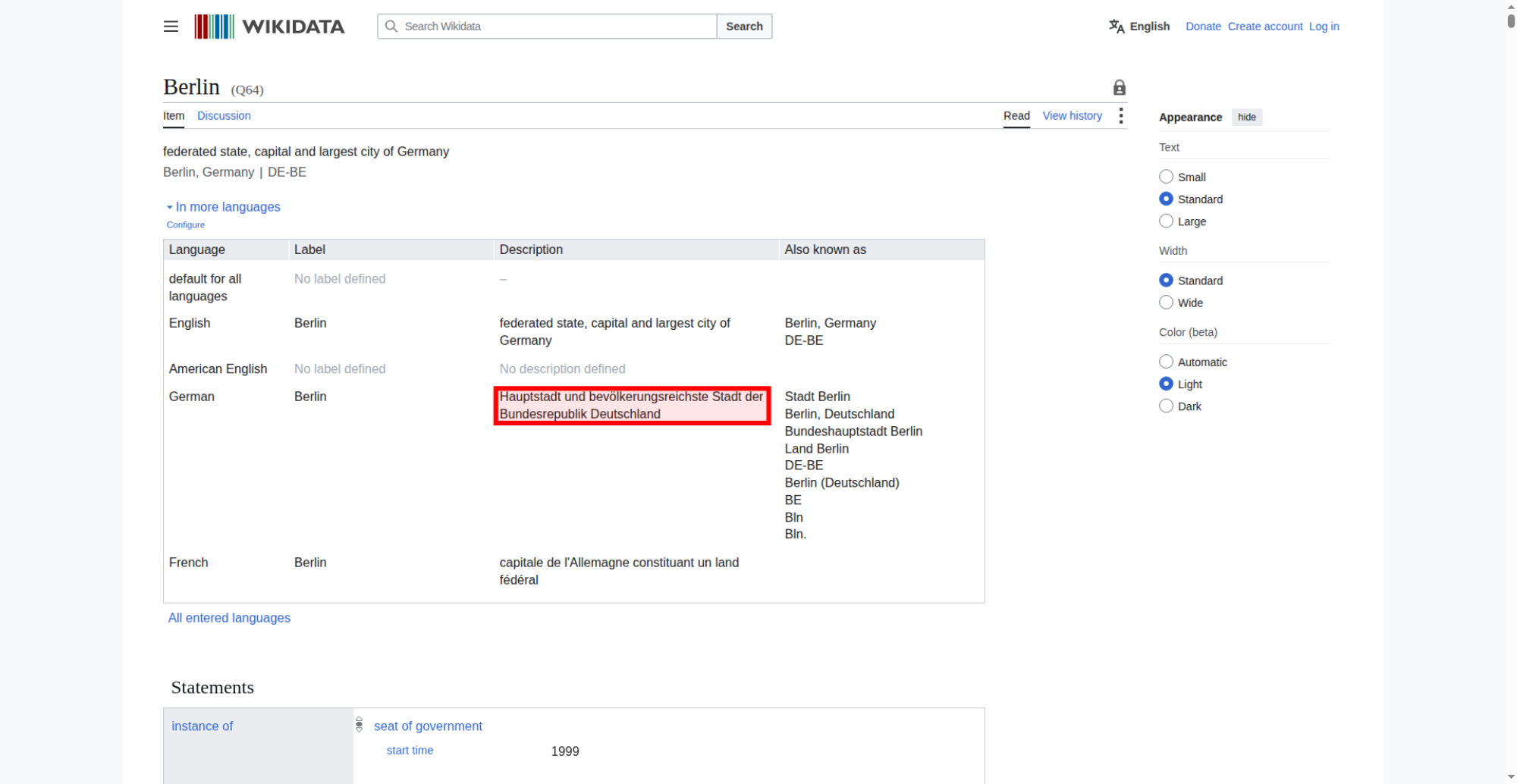Select Light color mode

pos(1166,384)
